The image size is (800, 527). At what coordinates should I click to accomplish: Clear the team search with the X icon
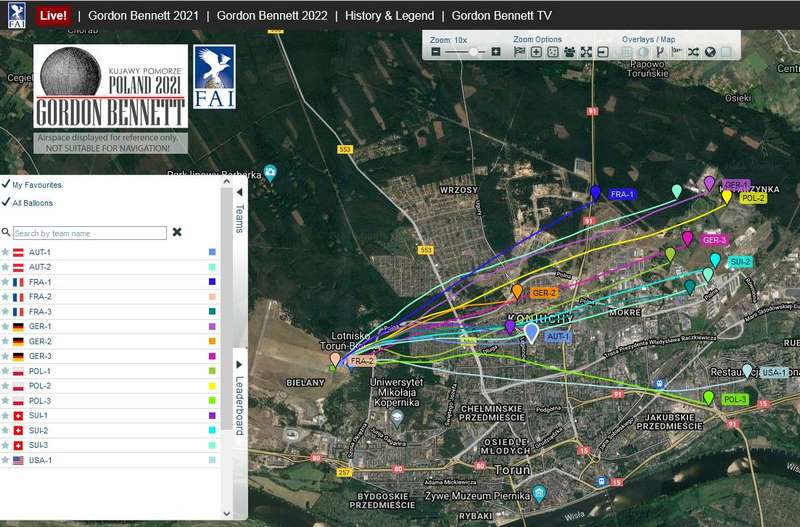coord(177,232)
